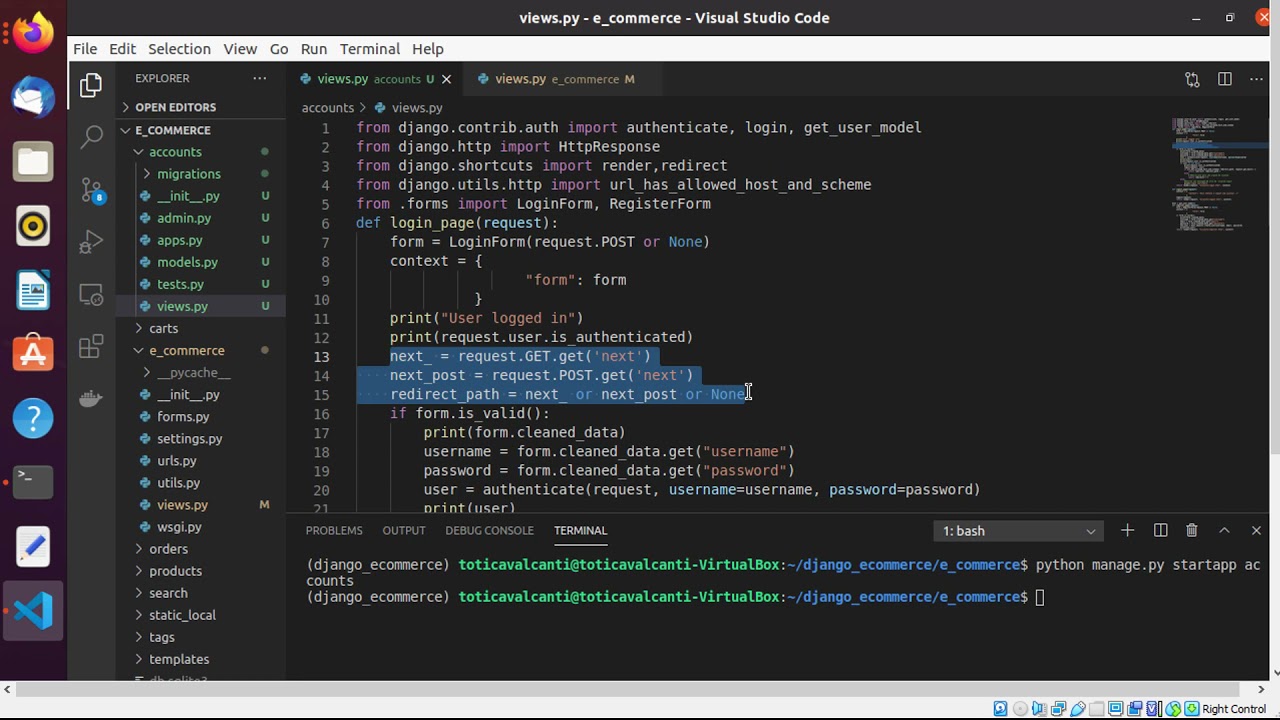Switch to the DEBUG CONSOLE tab

(489, 531)
